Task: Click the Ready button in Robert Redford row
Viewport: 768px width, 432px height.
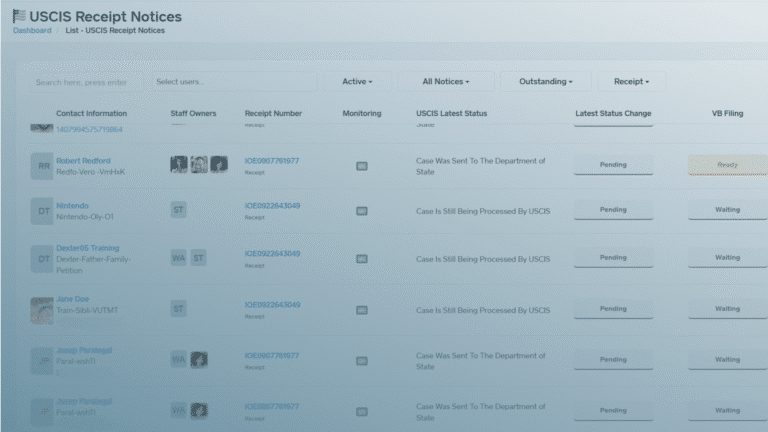Action: pos(727,165)
